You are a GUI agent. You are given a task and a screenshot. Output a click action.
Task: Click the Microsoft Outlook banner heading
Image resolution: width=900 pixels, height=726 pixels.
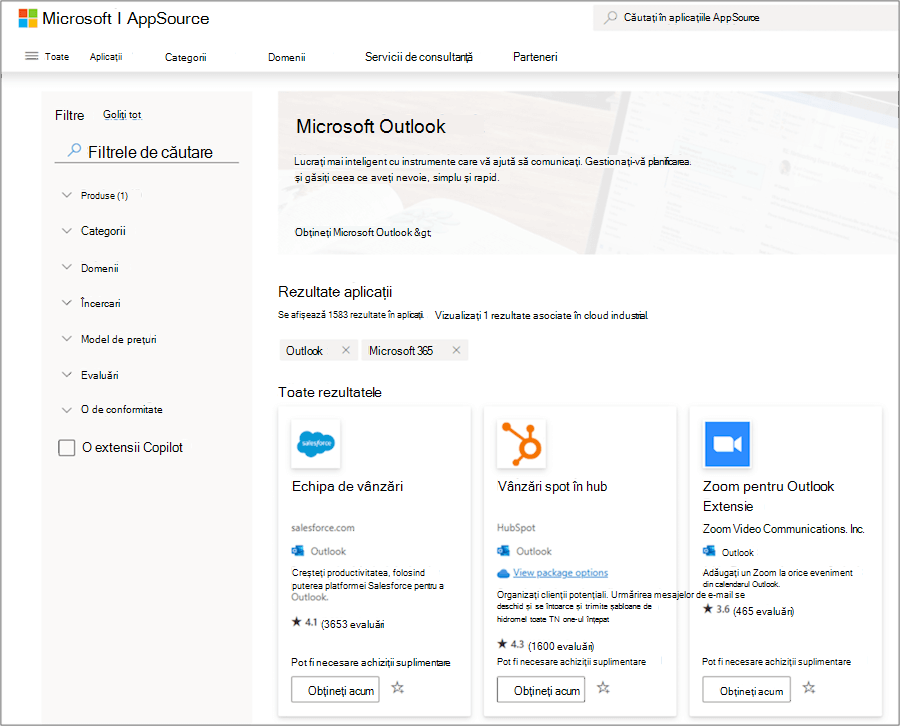click(x=371, y=126)
